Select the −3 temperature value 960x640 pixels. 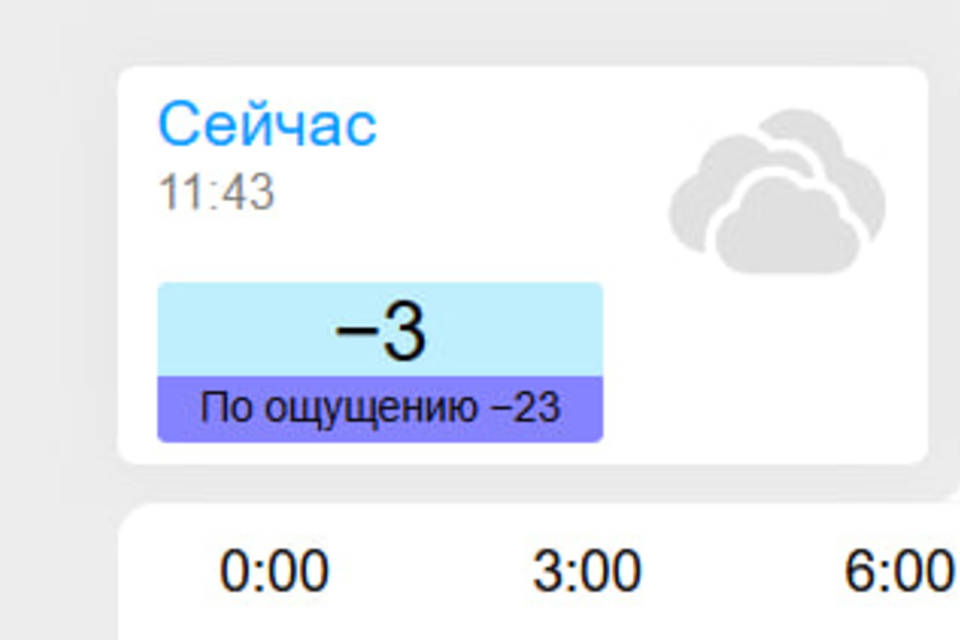380,332
